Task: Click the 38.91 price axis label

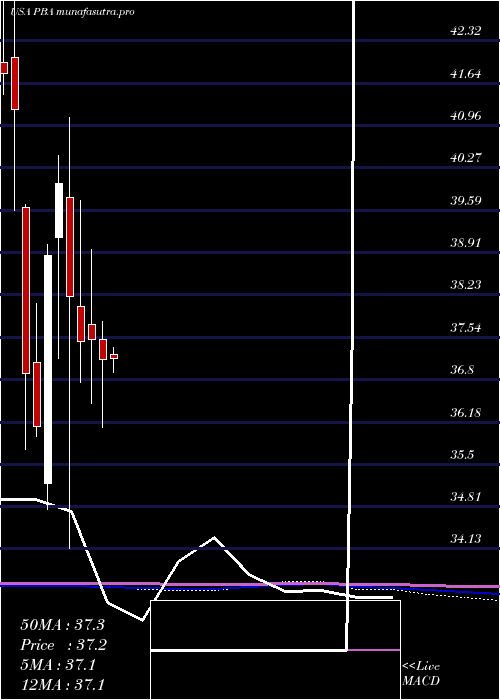Action: pos(466,243)
